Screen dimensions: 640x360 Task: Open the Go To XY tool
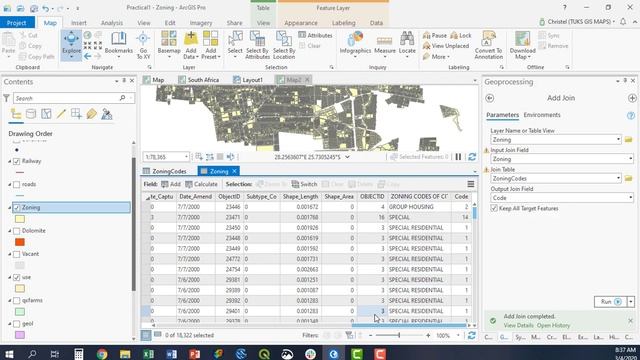(x=143, y=45)
